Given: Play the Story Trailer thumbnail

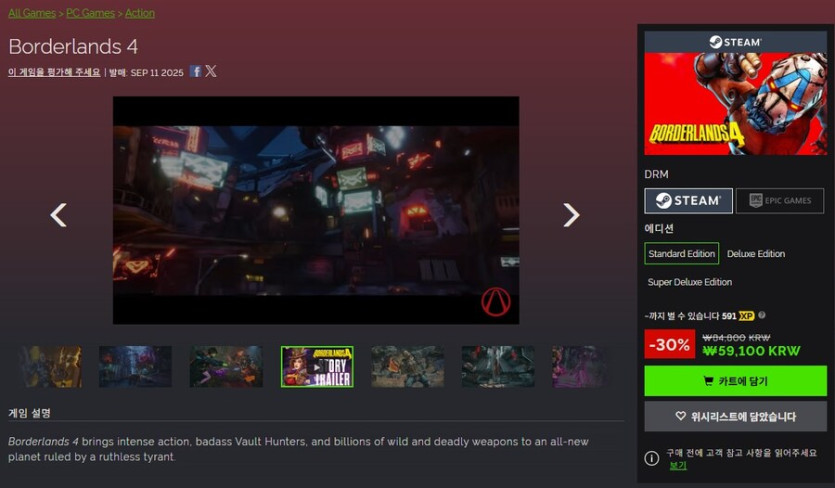Looking at the screenshot, I should coord(317,367).
